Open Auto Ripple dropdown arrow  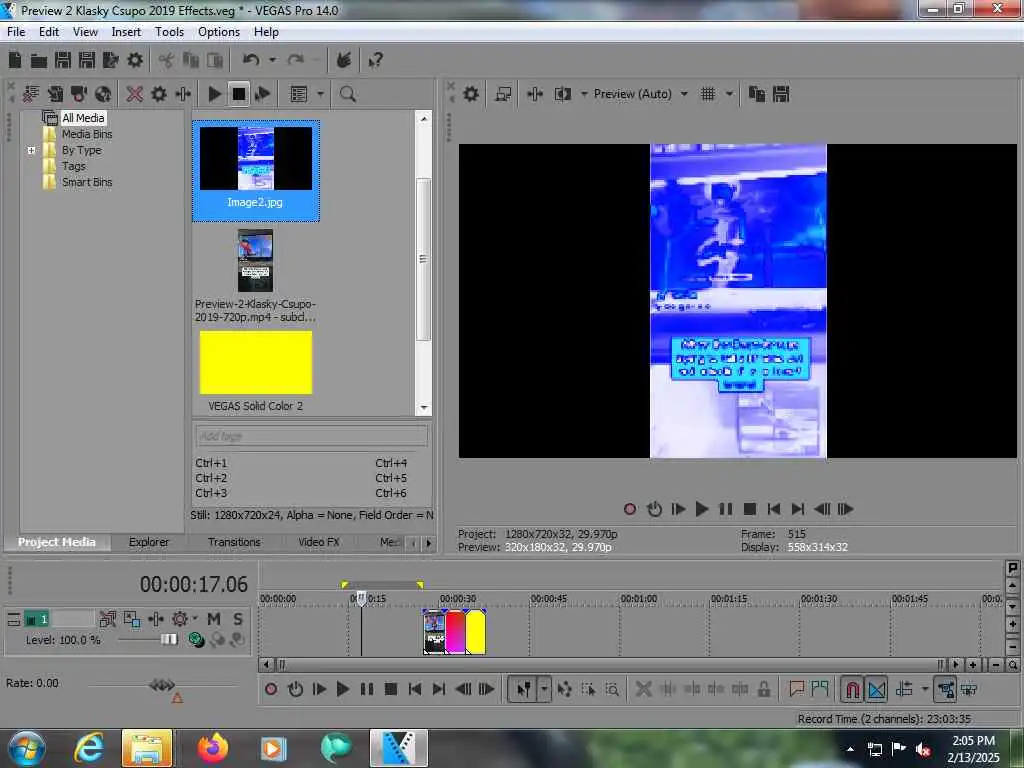pos(925,690)
